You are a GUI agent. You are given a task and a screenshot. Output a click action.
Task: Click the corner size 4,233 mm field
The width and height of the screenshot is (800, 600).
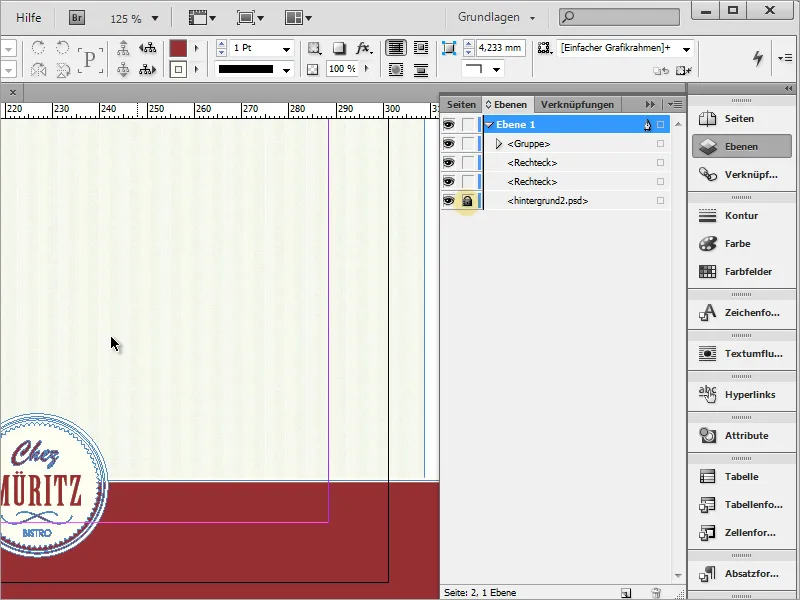tap(501, 48)
